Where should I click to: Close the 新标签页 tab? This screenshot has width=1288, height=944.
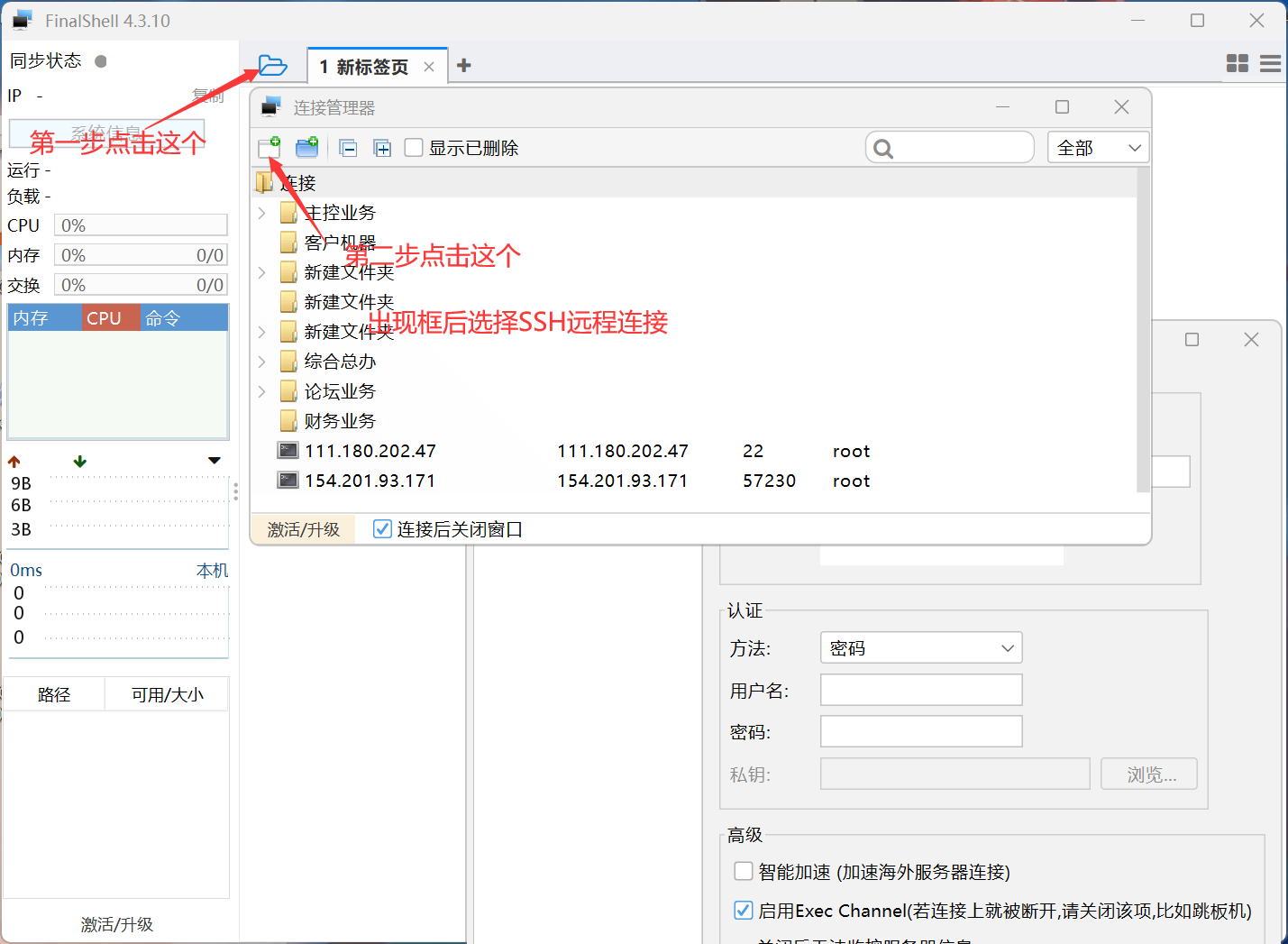pos(429,67)
